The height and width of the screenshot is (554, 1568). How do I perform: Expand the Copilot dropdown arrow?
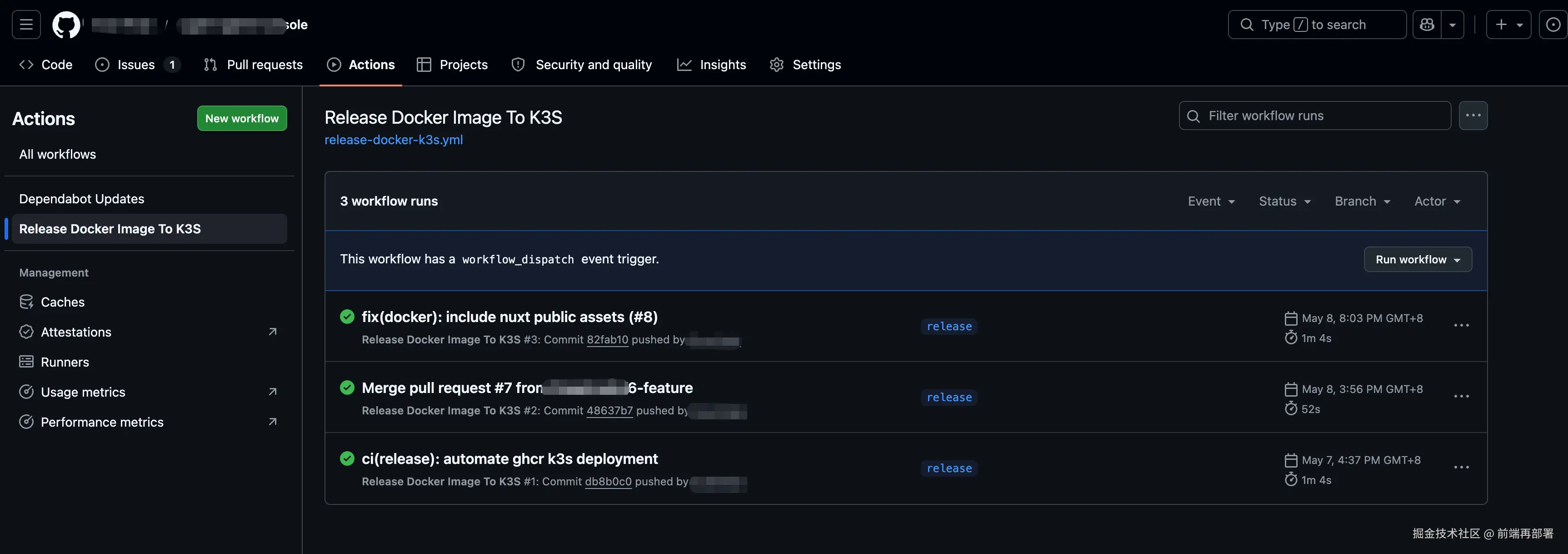1453,25
